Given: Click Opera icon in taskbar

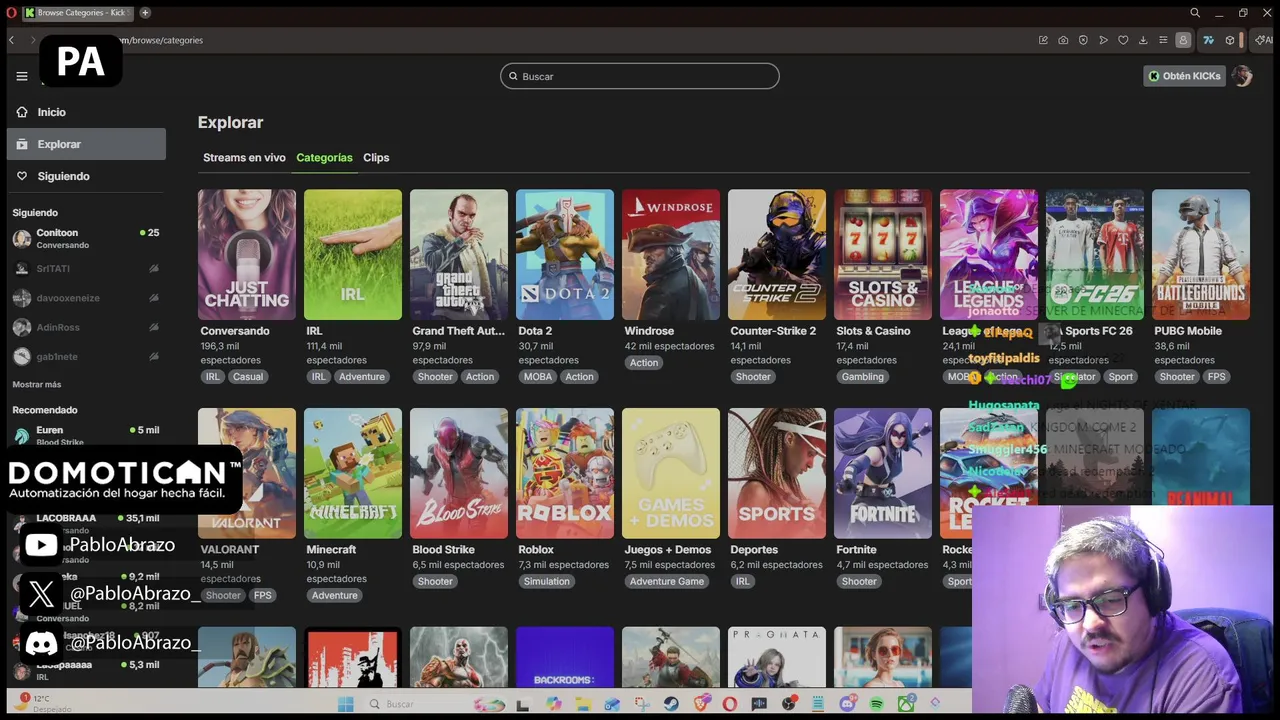Looking at the screenshot, I should pyautogui.click(x=730, y=704).
